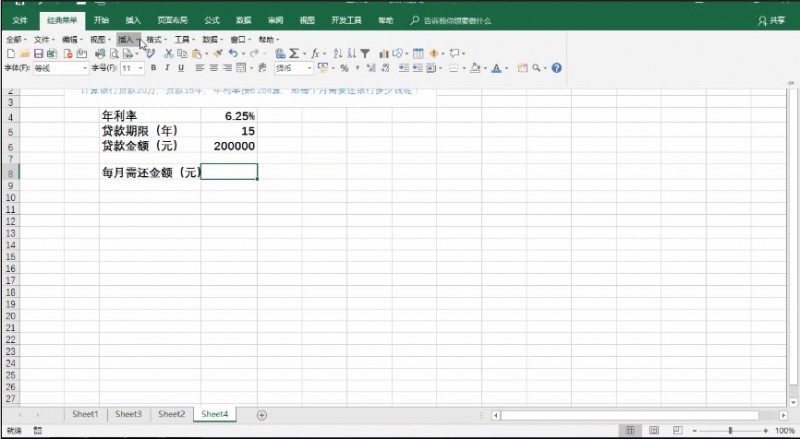
Task: Click the horizontal scrollbar right arrow
Action: (783, 416)
